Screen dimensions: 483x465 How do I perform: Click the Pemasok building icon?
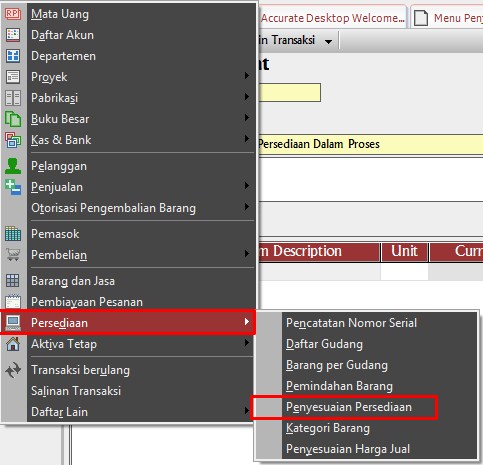tap(13, 233)
